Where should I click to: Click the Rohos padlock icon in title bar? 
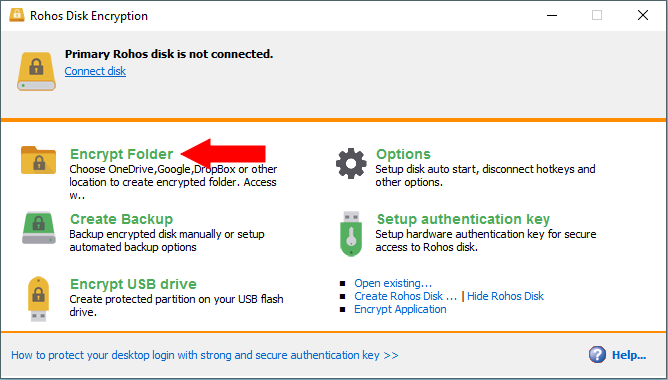click(x=17, y=15)
